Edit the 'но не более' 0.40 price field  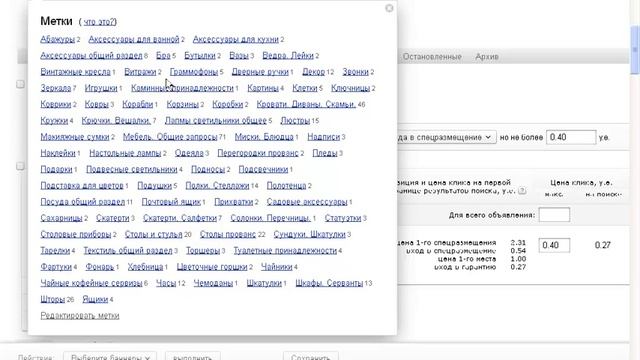click(571, 137)
